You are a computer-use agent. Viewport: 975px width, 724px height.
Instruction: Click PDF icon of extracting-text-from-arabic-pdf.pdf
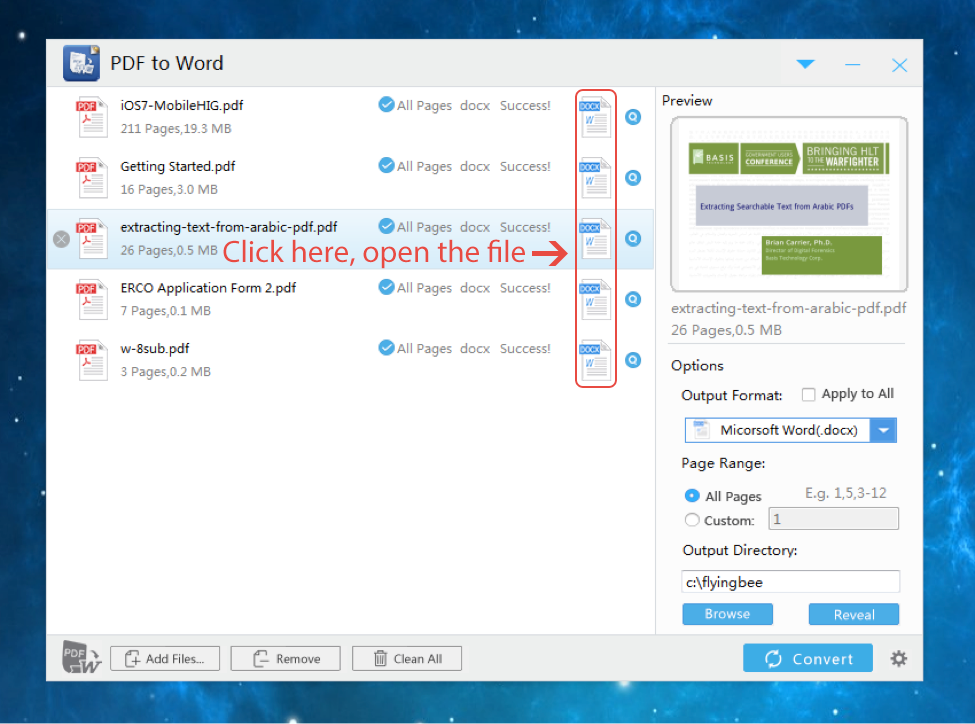tap(91, 239)
